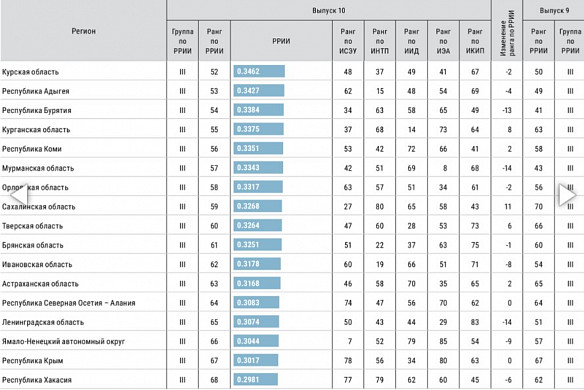Select the "Ранг по ИКИП" column header
This screenshot has width=584, height=390.
(x=475, y=41)
